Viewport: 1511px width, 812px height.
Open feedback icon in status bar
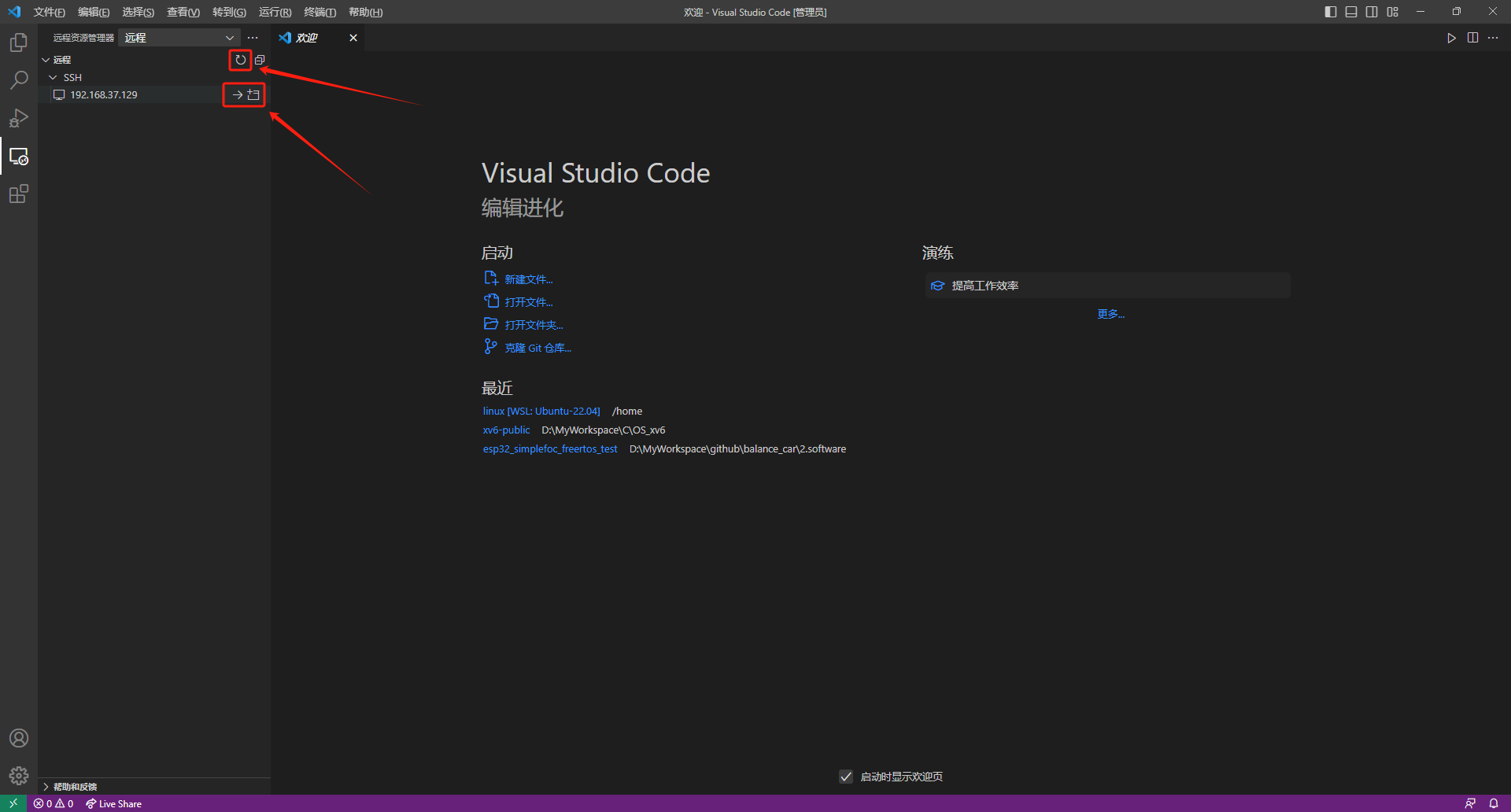click(x=1470, y=803)
